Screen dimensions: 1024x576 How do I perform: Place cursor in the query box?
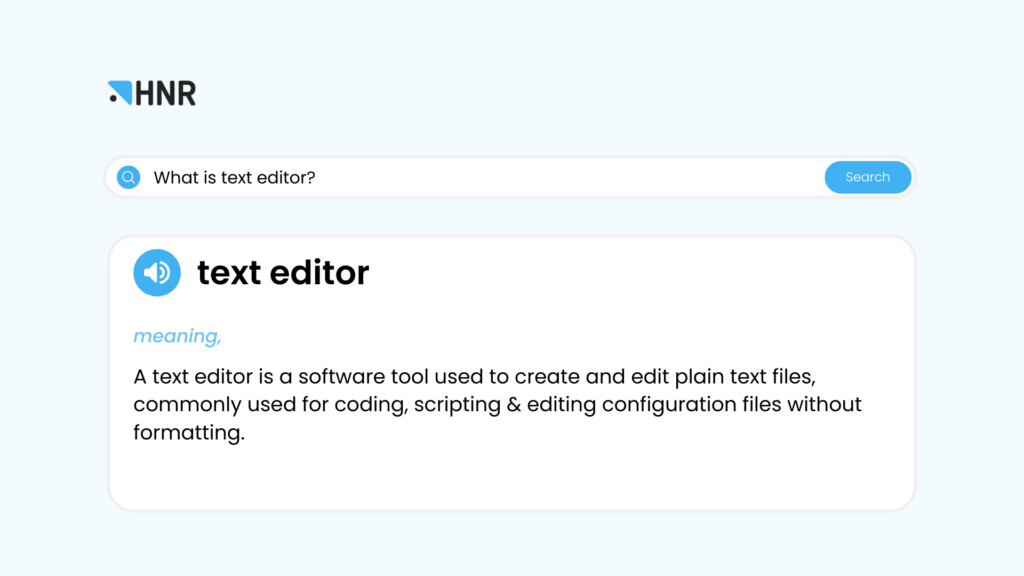tap(450, 176)
